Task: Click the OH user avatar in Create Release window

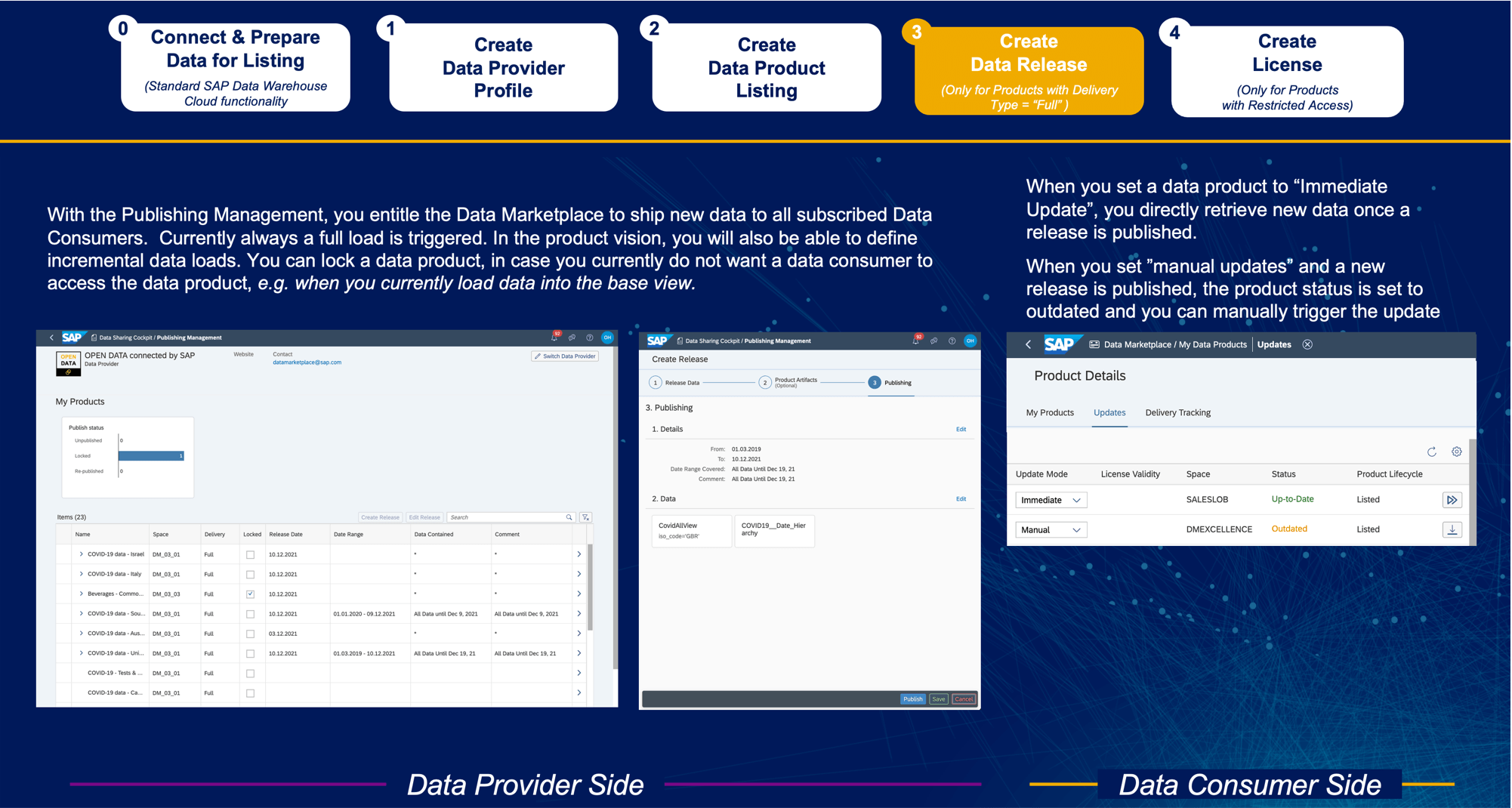Action: pos(970,341)
